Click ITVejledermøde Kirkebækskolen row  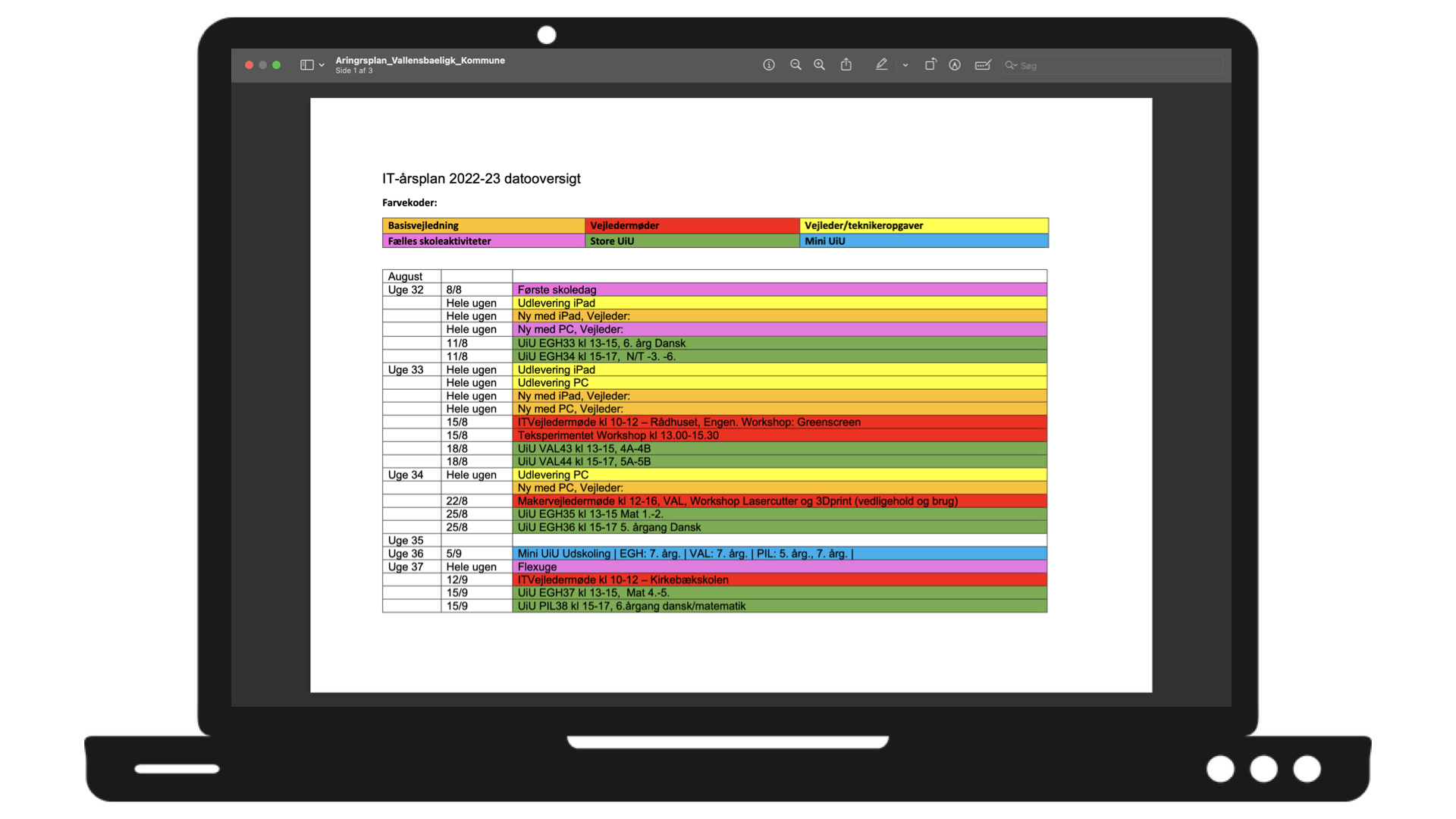click(x=780, y=580)
